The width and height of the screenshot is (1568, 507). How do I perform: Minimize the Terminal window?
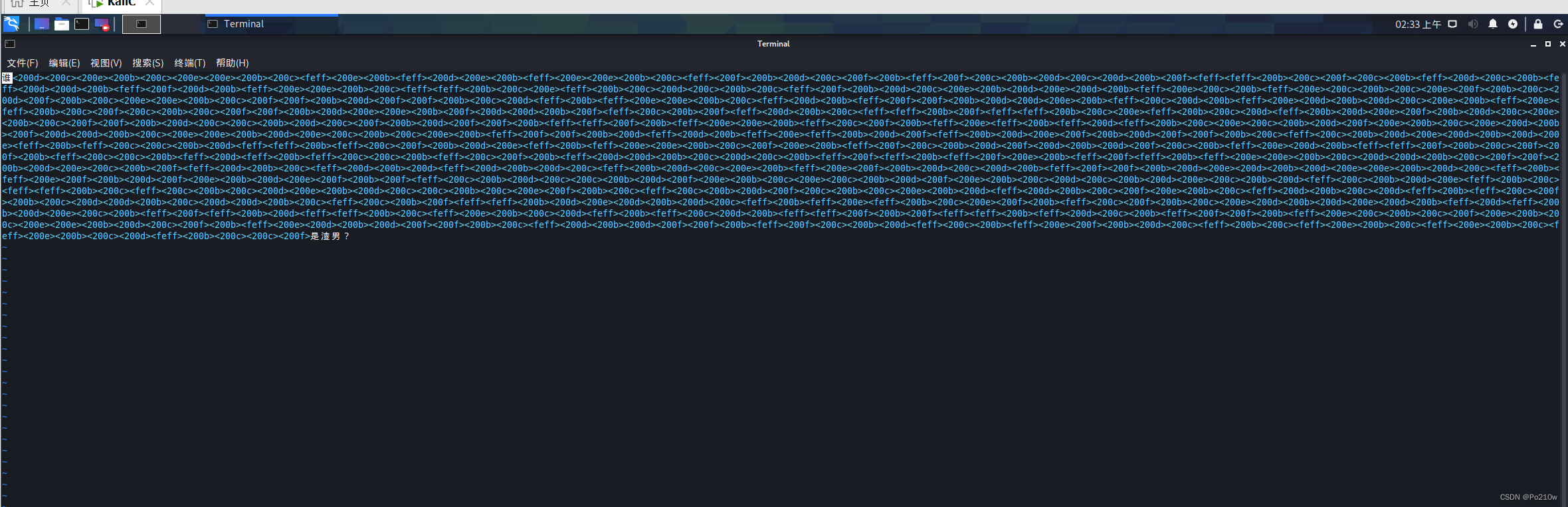[1533, 44]
